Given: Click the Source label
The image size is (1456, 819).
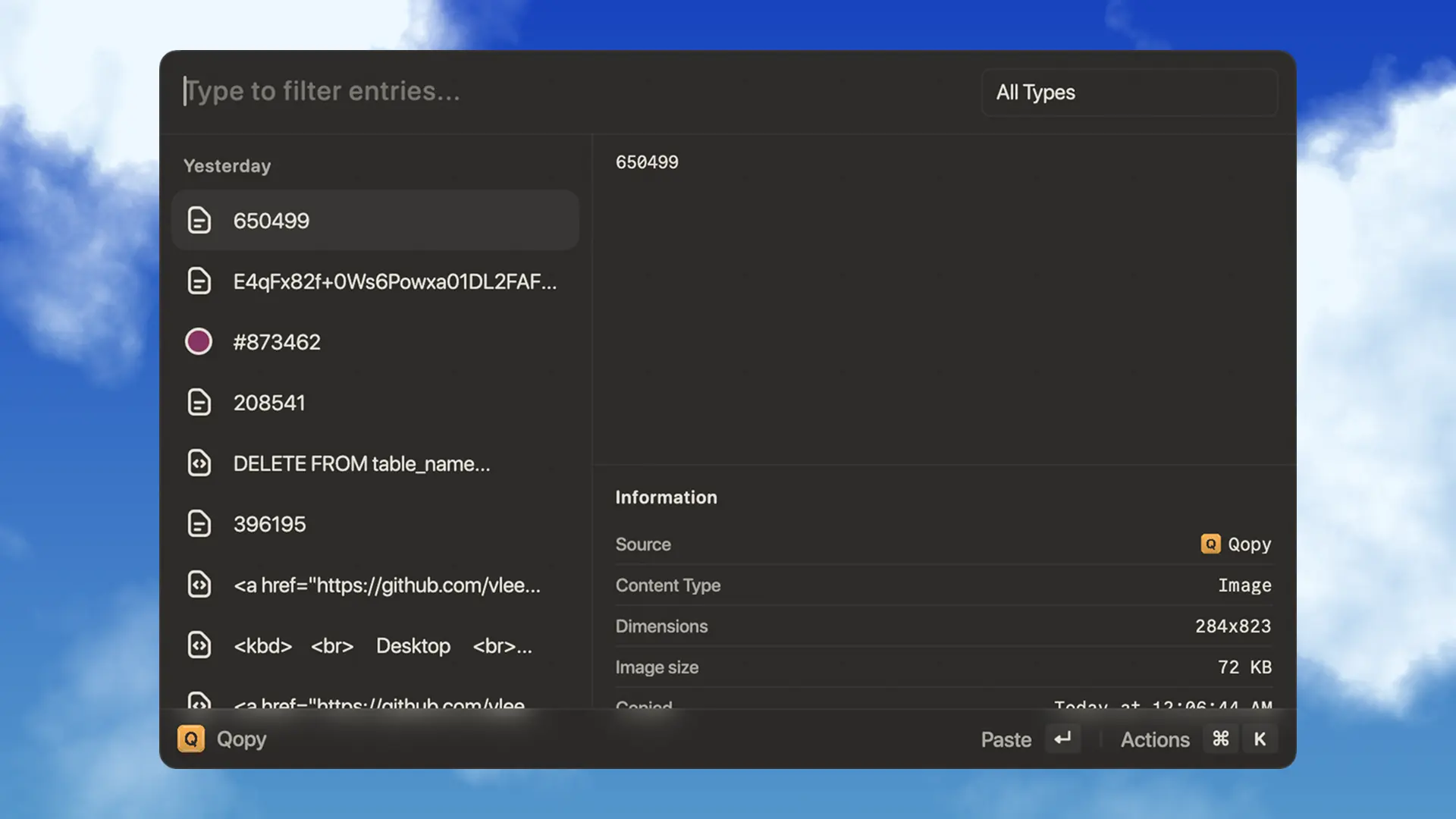Looking at the screenshot, I should coord(643,544).
